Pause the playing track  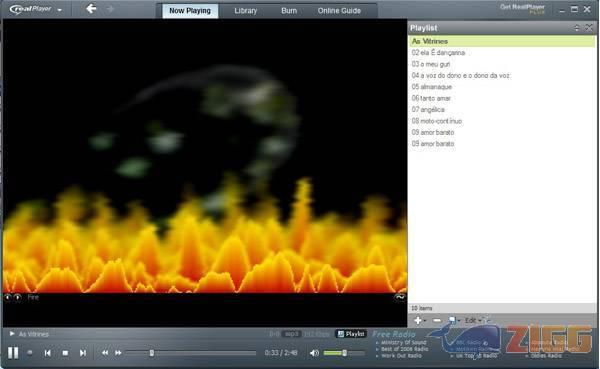pos(13,353)
